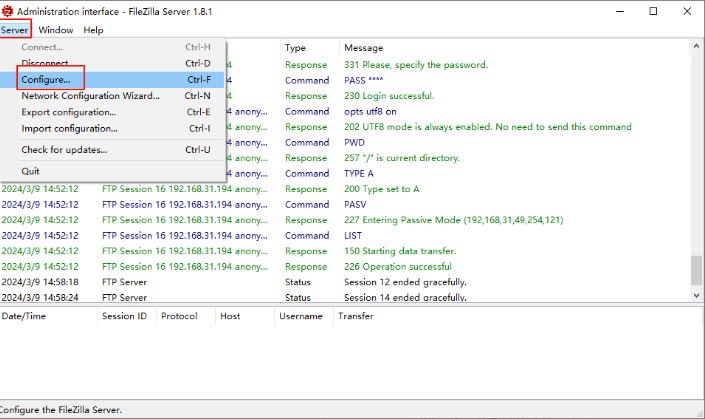The height and width of the screenshot is (419, 705).
Task: Click the Command type in the LIST row
Action: [x=307, y=236]
